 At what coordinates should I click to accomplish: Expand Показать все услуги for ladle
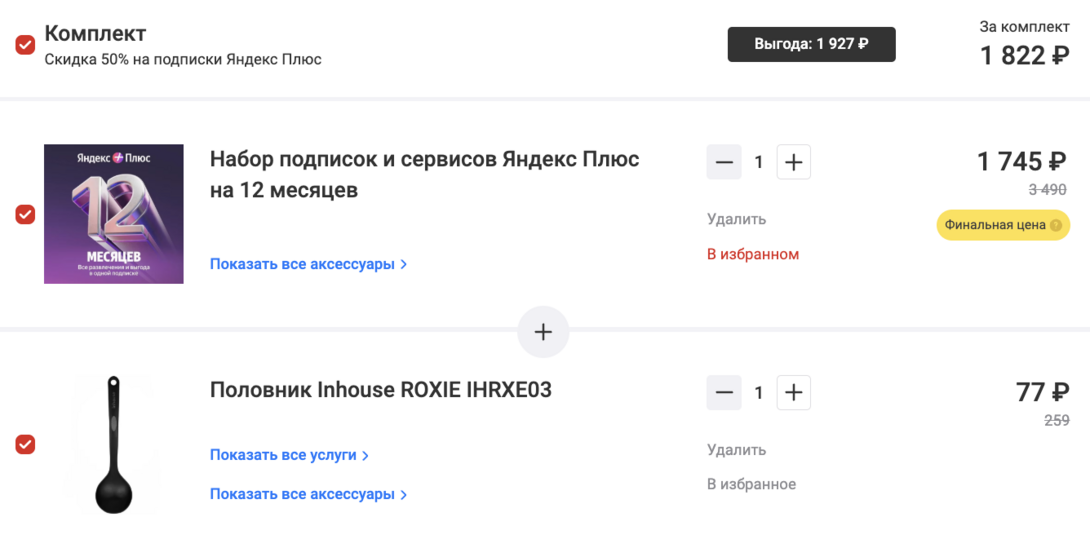[x=289, y=455]
